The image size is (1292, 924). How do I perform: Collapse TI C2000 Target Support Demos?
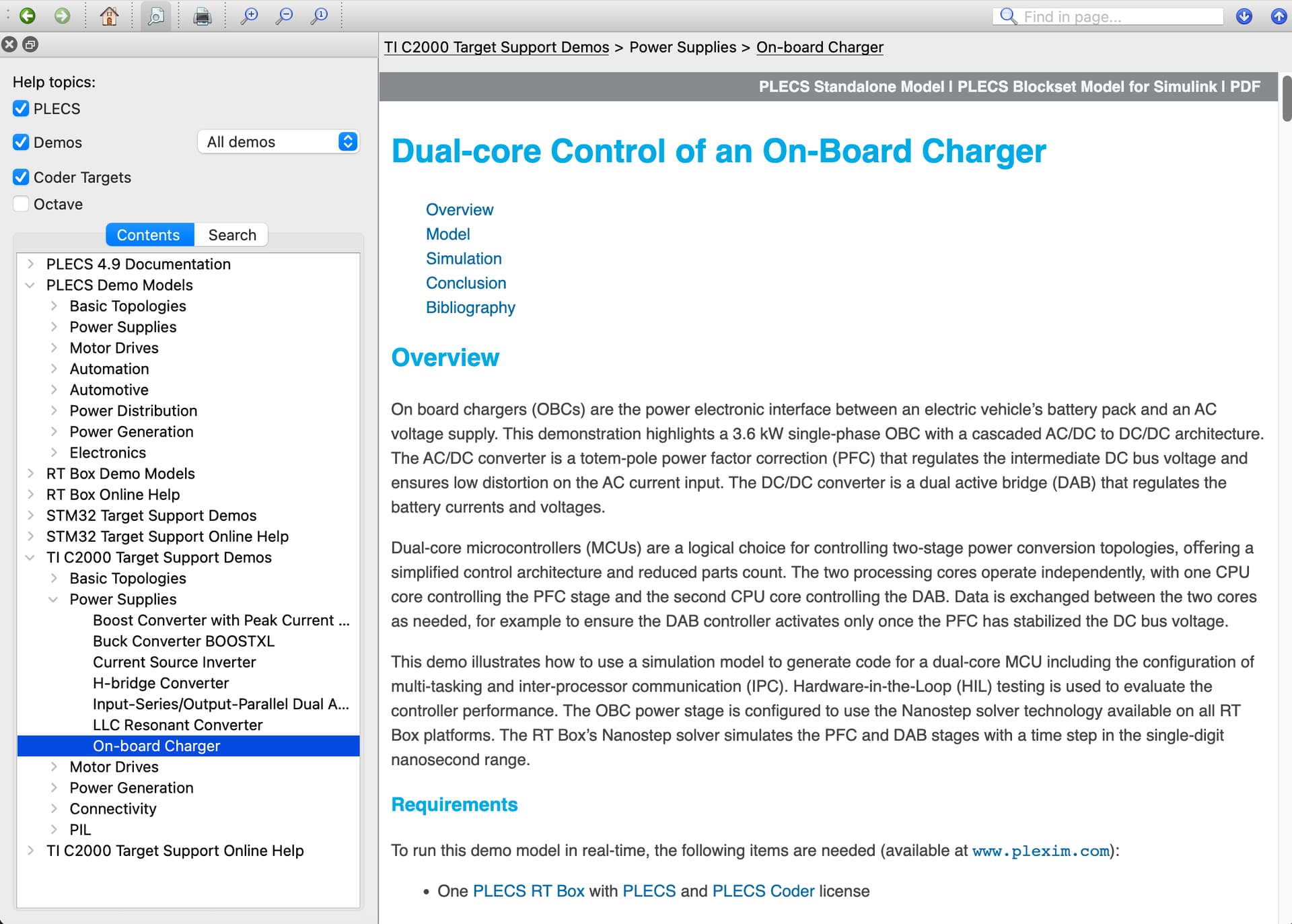(x=30, y=557)
